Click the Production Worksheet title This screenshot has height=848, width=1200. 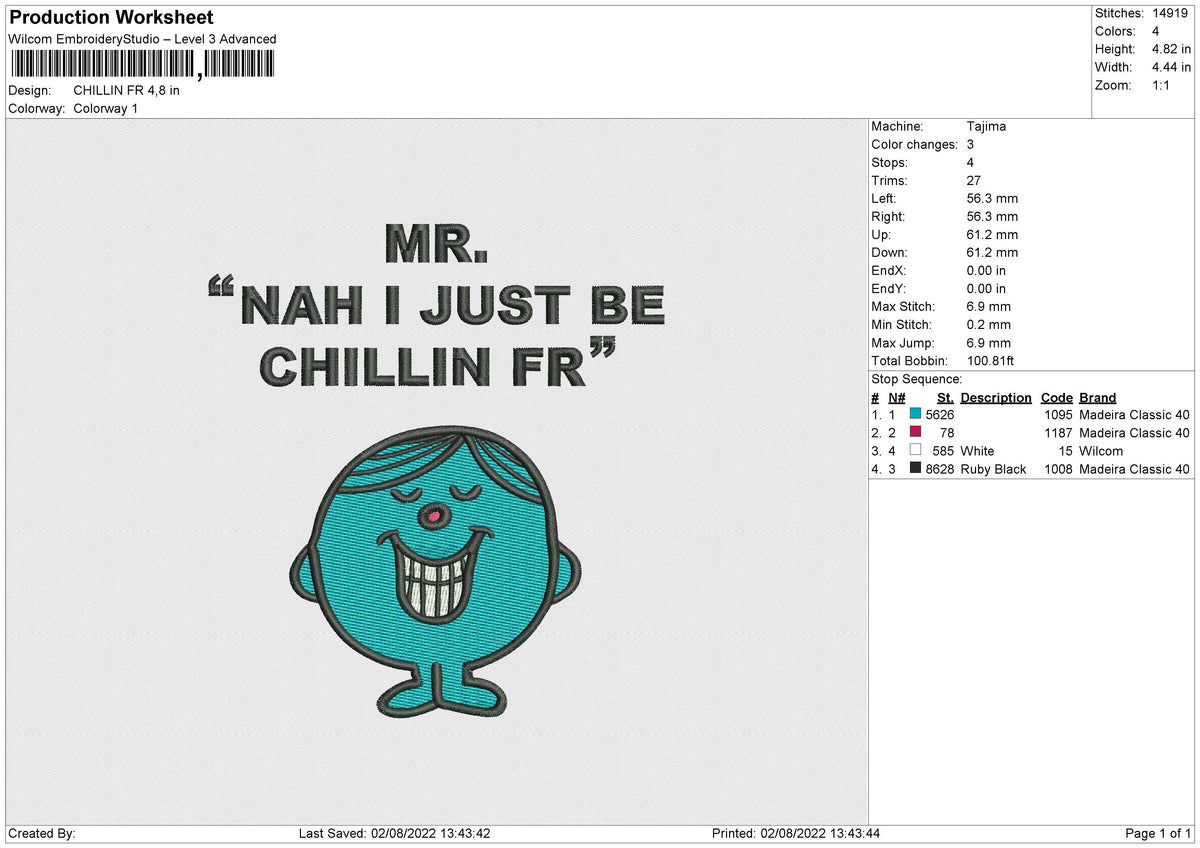(x=111, y=17)
